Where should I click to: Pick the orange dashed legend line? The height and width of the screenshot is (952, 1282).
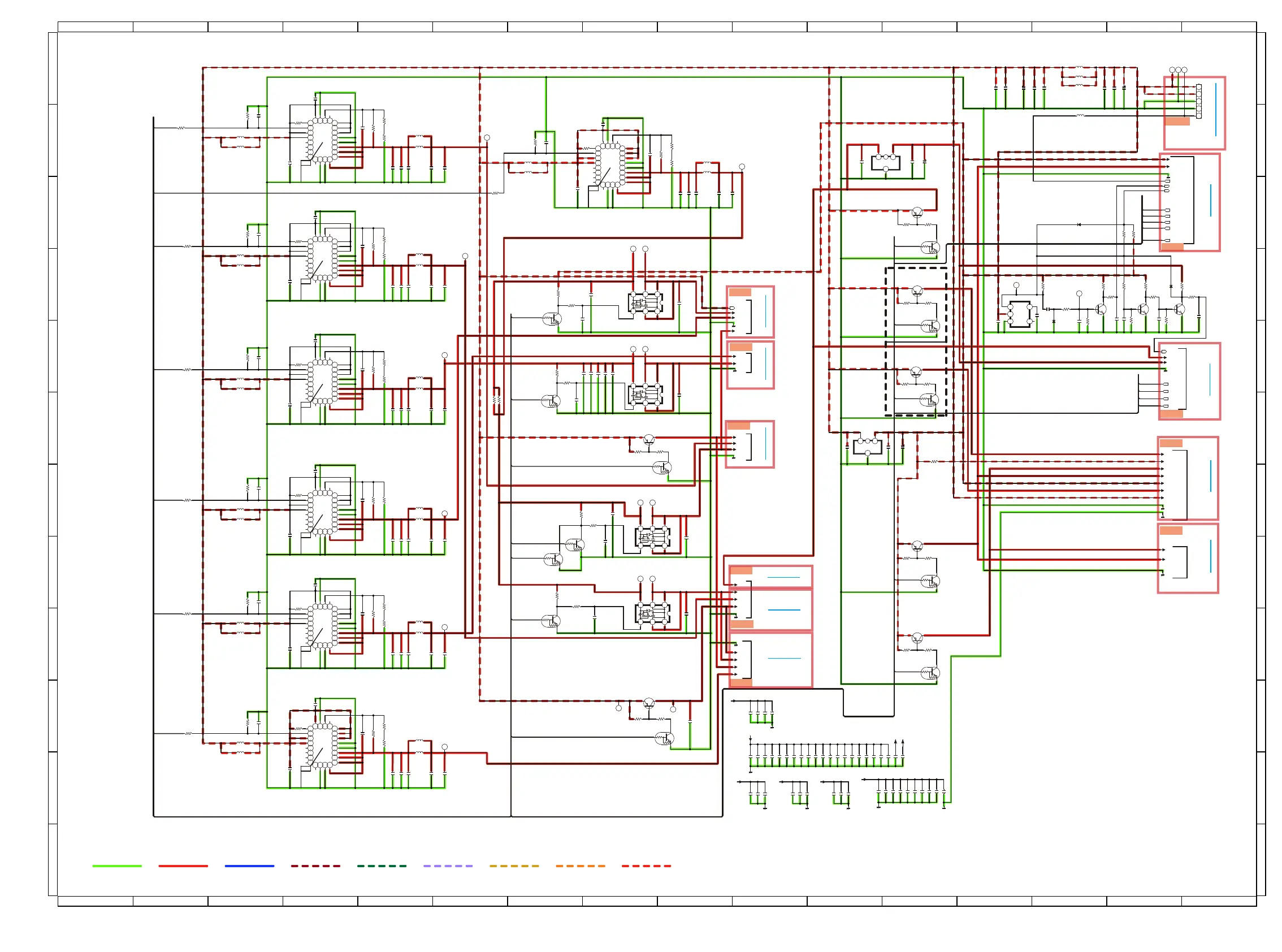click(x=581, y=866)
